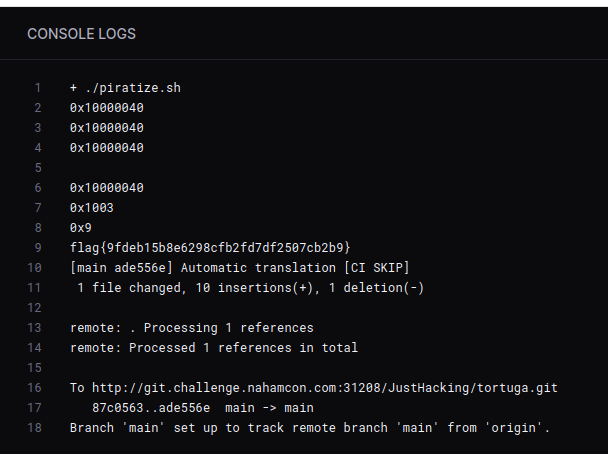608x454 pixels.
Task: Select the '0x1003' log line
Action: point(92,208)
